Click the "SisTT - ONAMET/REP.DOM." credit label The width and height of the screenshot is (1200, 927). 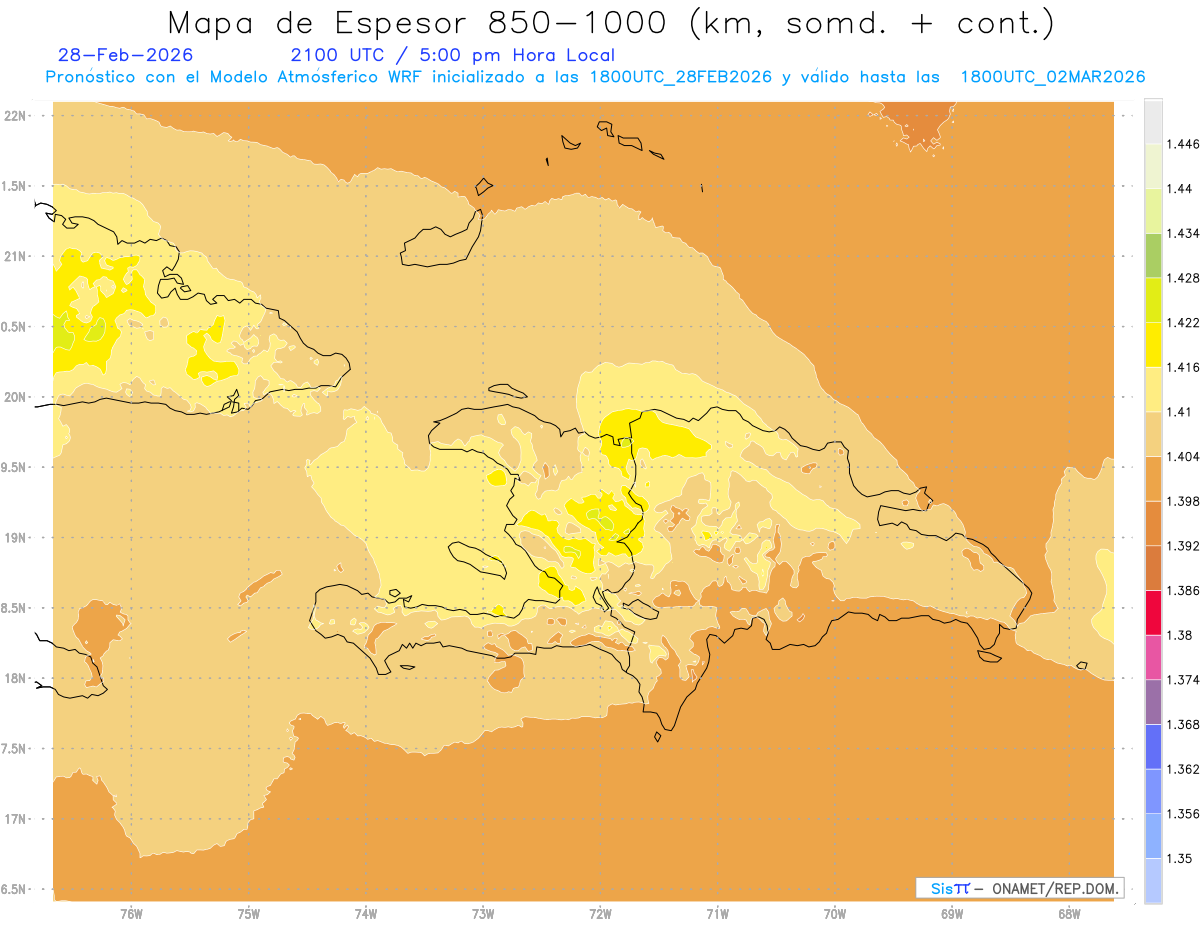tap(1021, 888)
